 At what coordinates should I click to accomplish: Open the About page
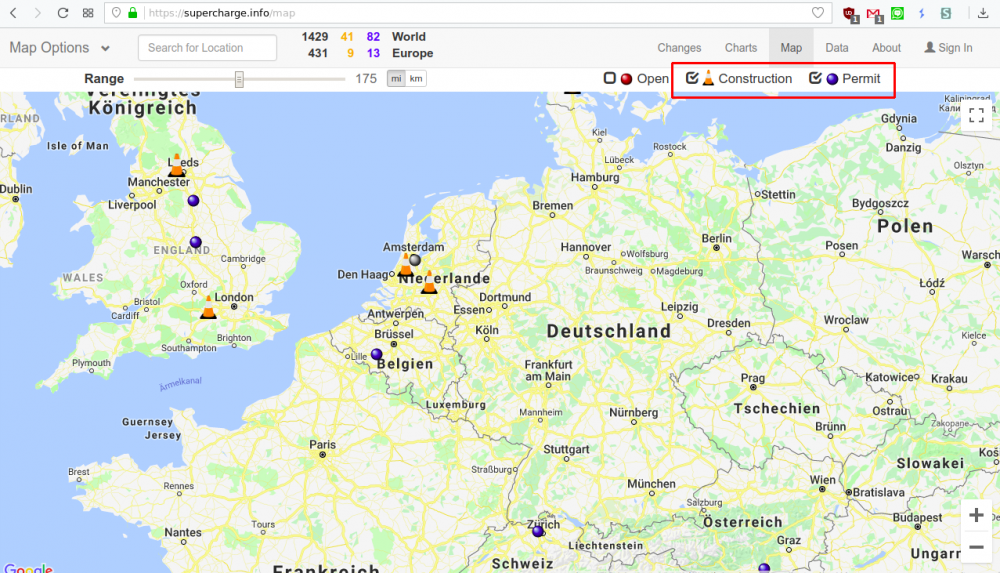point(886,48)
